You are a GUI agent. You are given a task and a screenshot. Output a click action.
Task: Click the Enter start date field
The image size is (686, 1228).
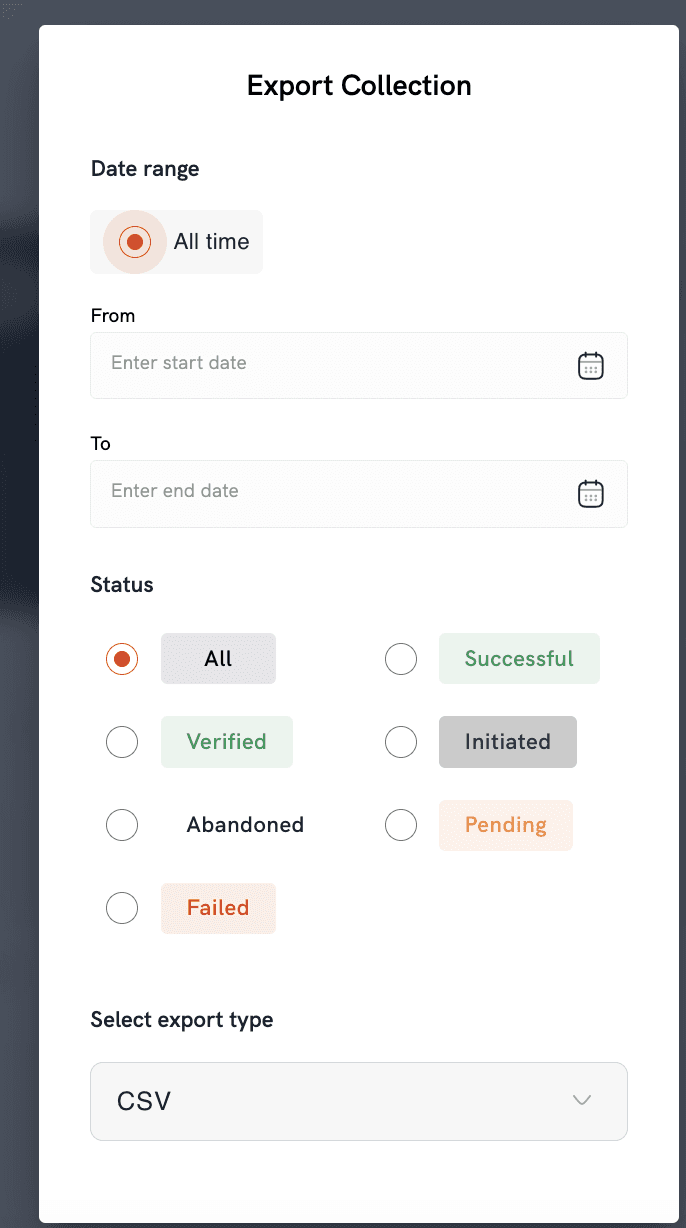(x=359, y=366)
